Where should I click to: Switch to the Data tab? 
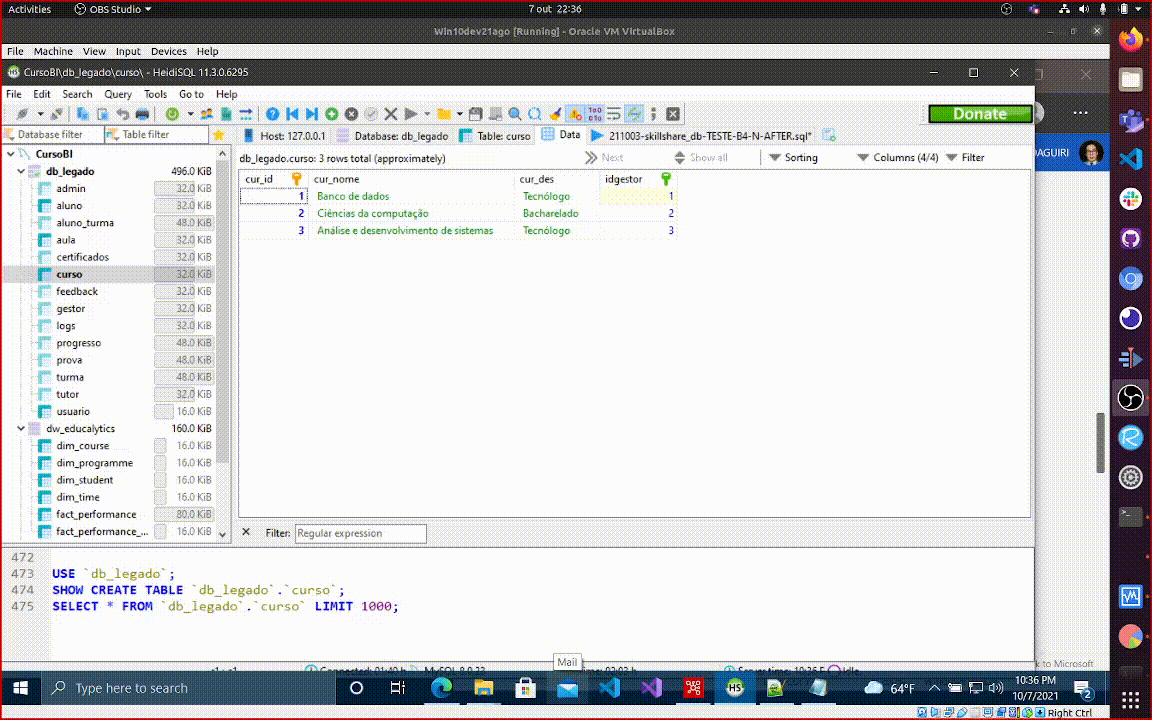561,134
